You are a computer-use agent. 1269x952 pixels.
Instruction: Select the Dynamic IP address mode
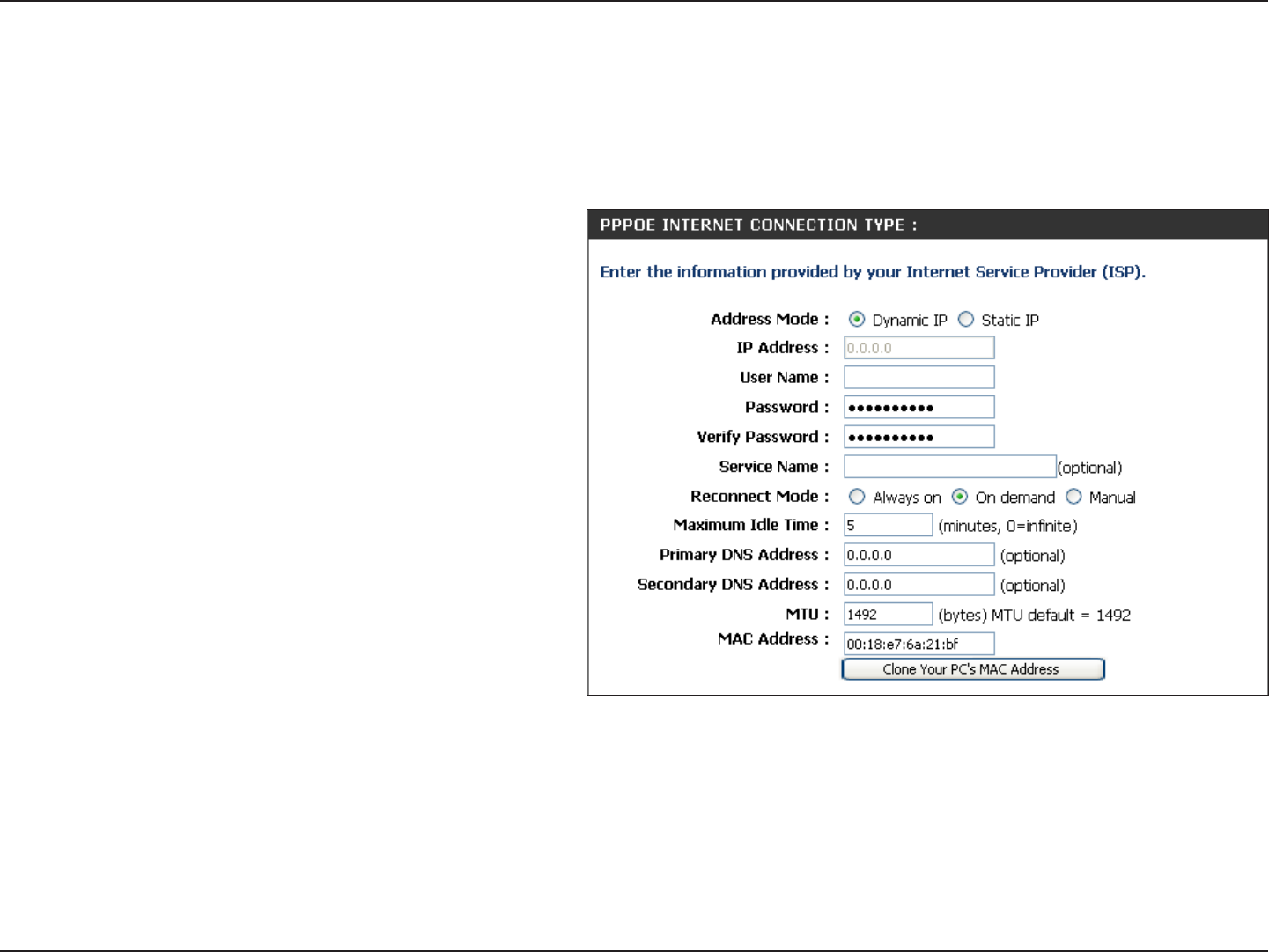pos(857,320)
